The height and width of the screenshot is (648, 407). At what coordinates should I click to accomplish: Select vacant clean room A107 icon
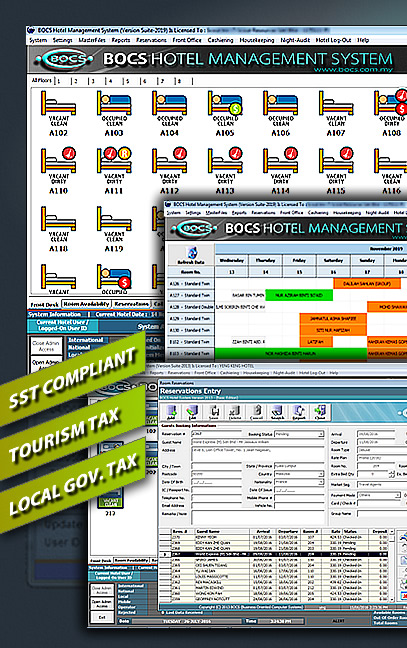(x=336, y=103)
